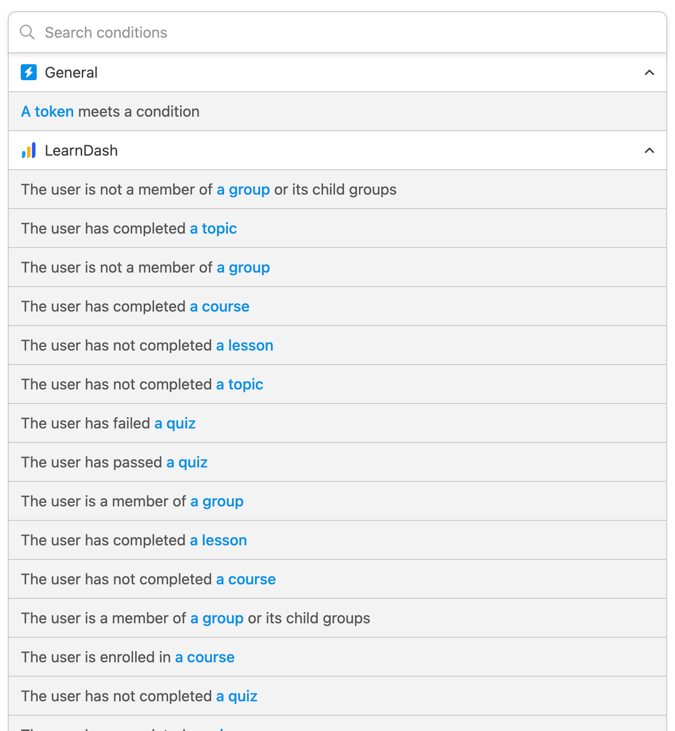Screen dimensions: 675x731
Task: Click the LearnDash bar chart icon
Action: 28,151
